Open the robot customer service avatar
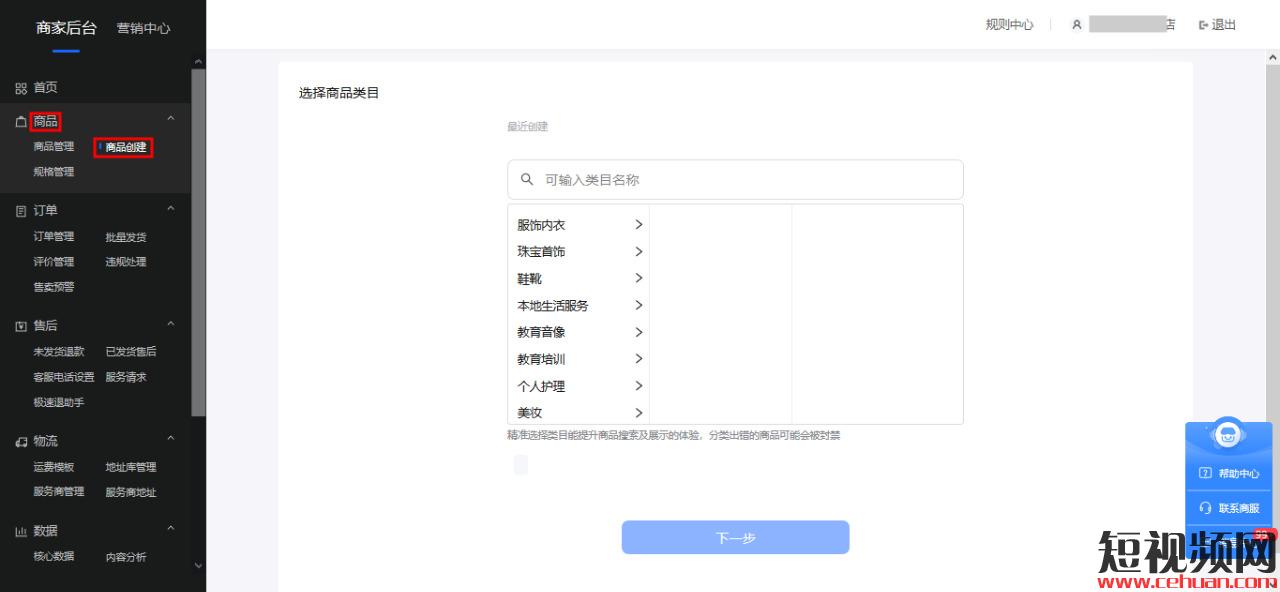1280x592 pixels. point(1228,436)
